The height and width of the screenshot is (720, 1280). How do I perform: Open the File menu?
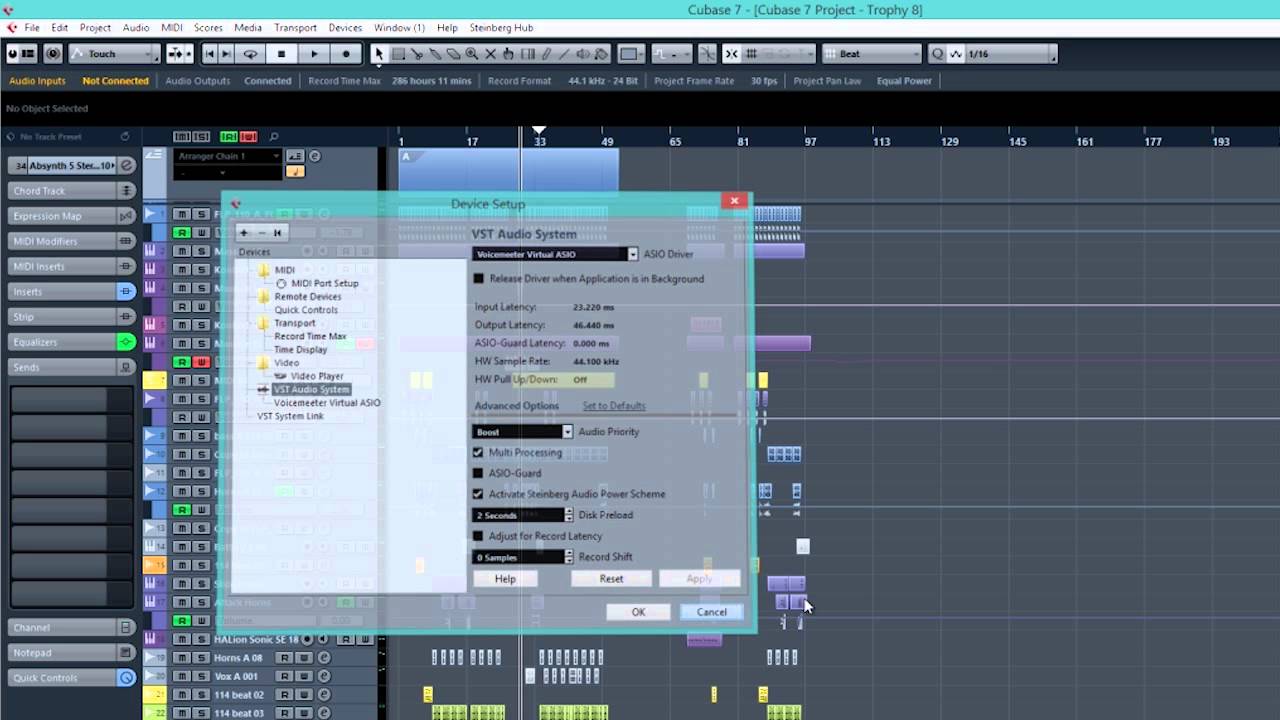coord(32,27)
